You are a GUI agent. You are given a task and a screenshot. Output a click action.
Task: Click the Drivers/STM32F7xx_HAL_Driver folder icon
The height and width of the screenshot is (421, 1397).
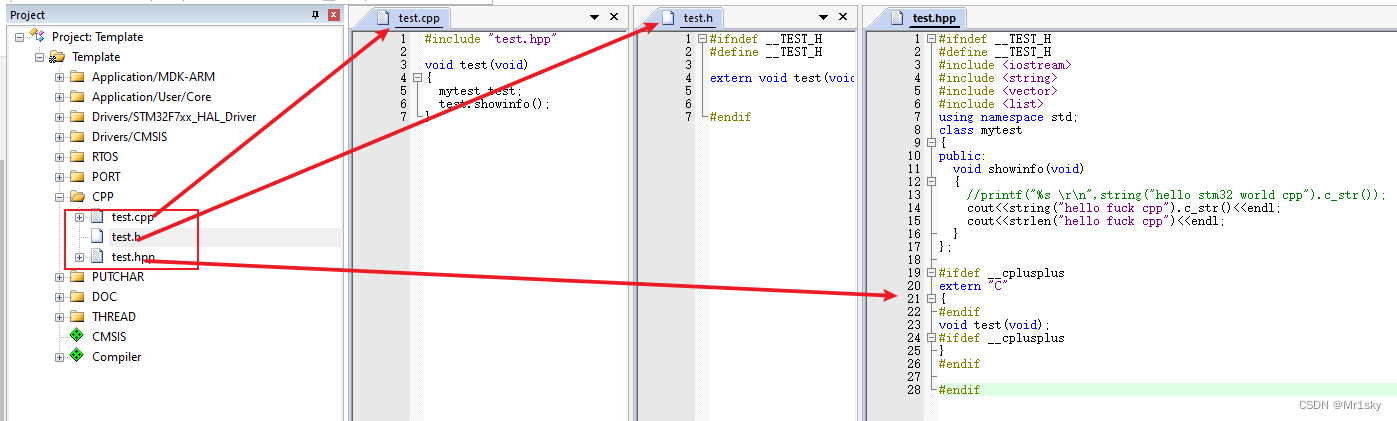coord(77,117)
